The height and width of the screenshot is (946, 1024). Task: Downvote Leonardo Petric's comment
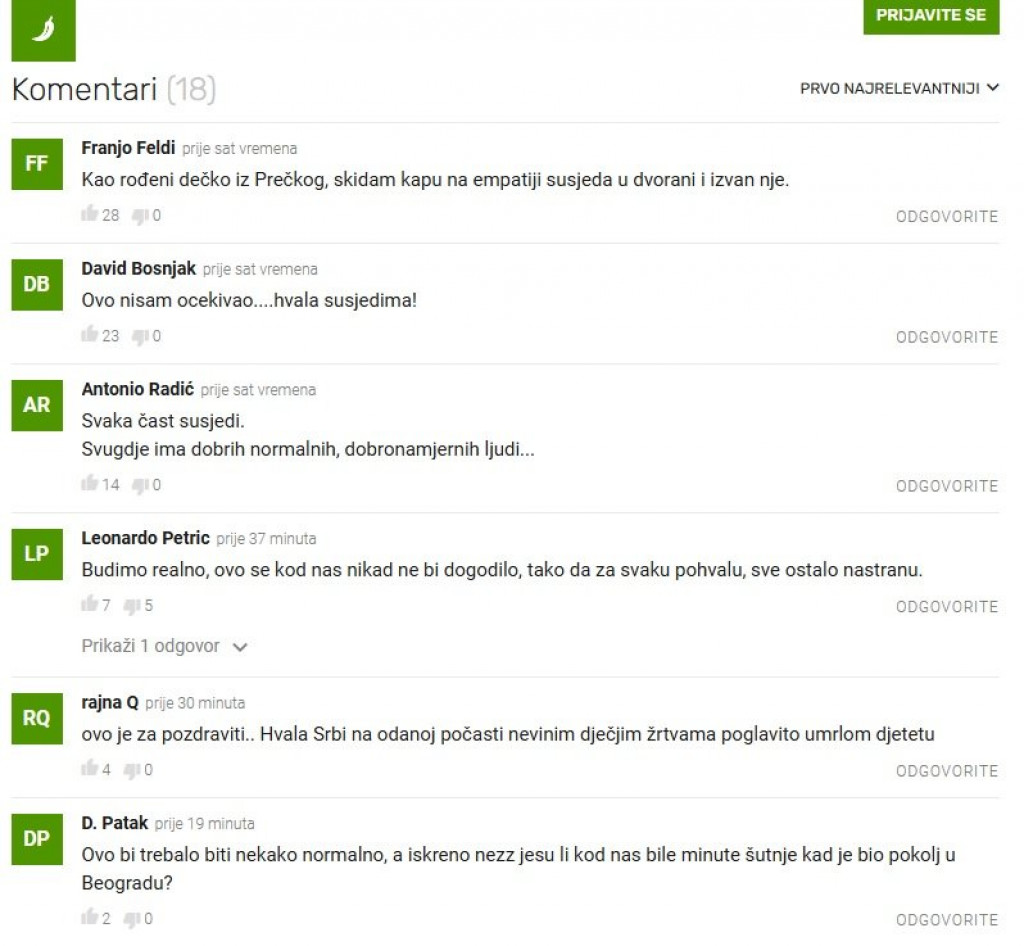pos(132,607)
